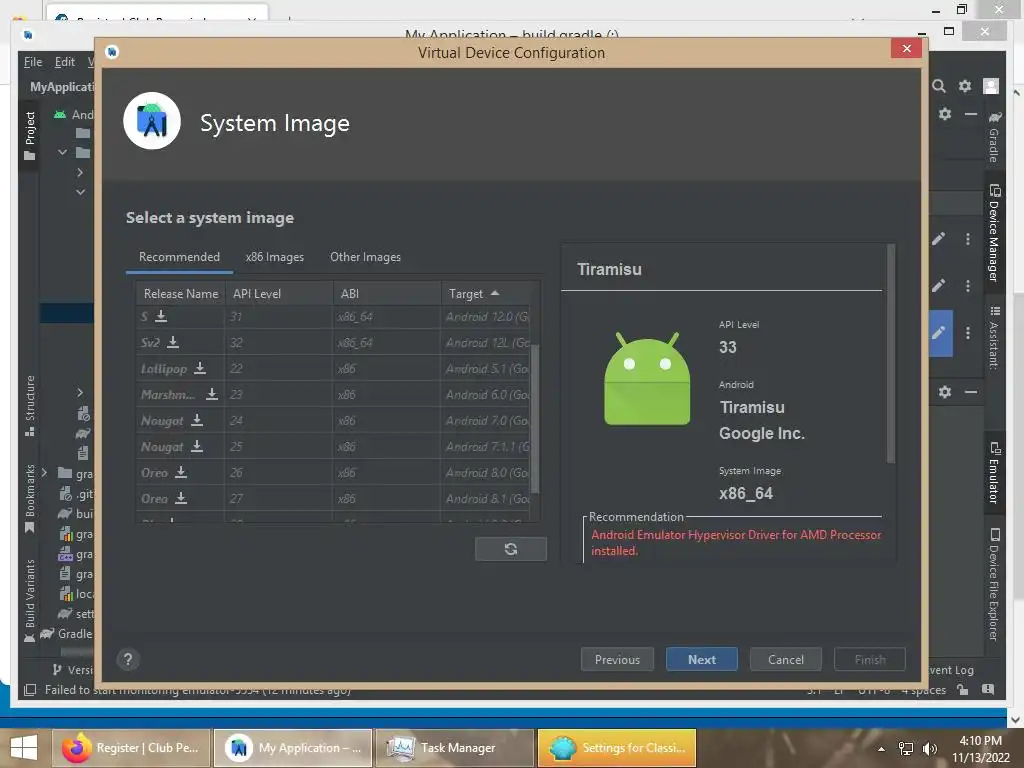Viewport: 1024px width, 768px height.
Task: Download the Nougat API 25 image
Action: coord(197,446)
